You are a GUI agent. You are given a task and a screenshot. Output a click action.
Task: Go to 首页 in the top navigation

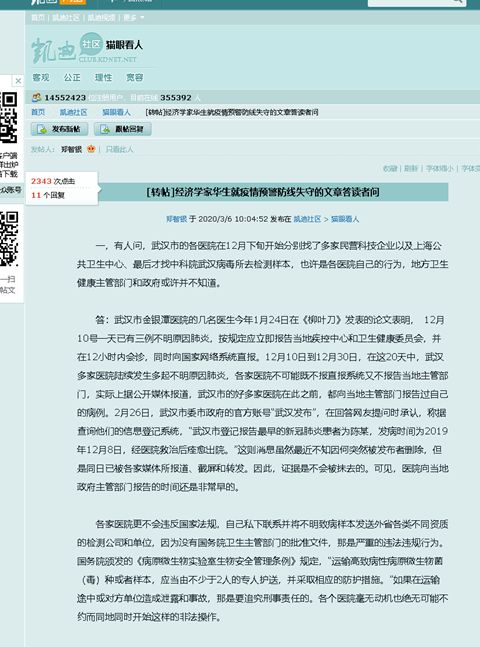pos(38,18)
